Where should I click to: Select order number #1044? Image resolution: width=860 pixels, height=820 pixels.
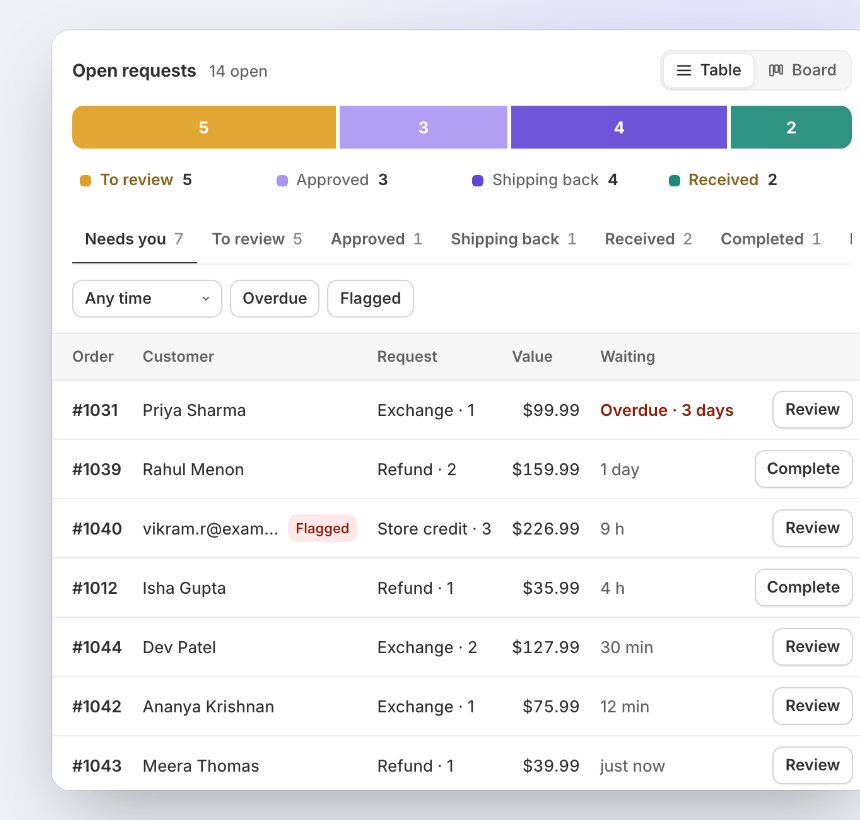coord(97,647)
